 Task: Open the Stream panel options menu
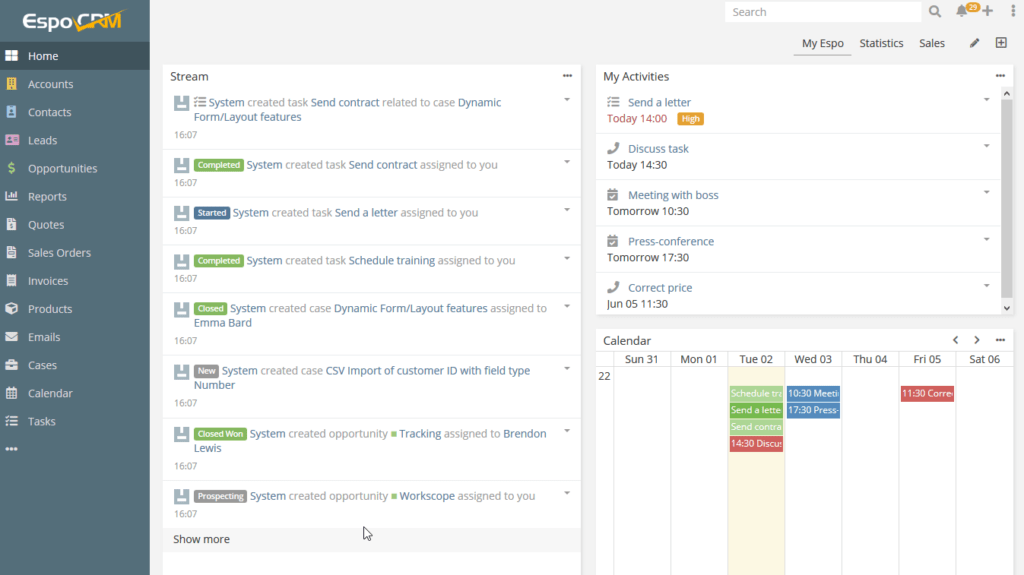pos(567,76)
